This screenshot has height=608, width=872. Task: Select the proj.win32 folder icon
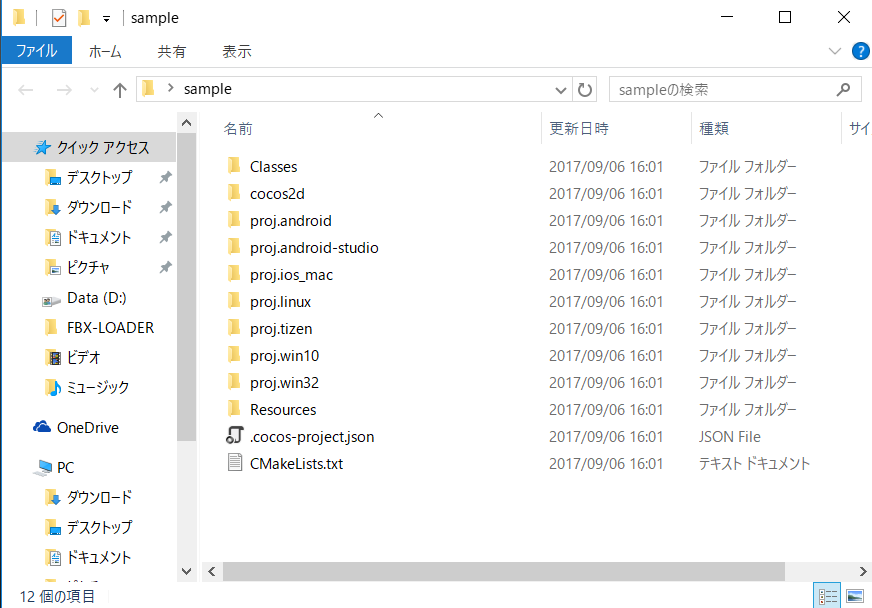[x=234, y=382]
